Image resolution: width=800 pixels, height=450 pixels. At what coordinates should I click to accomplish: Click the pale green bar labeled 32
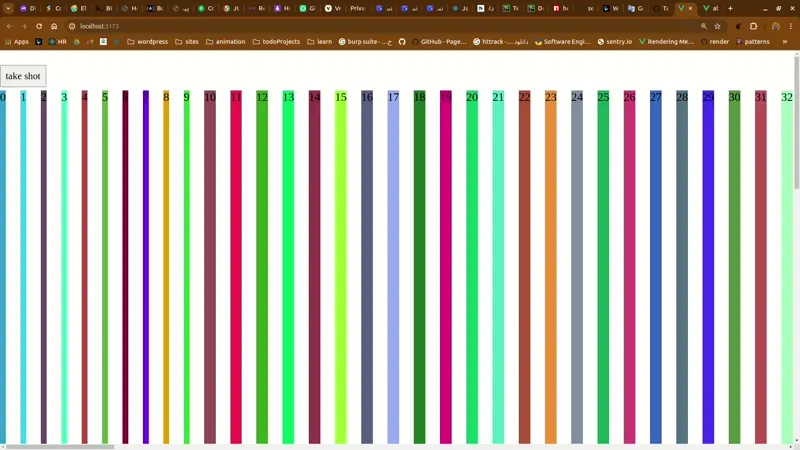(x=787, y=266)
